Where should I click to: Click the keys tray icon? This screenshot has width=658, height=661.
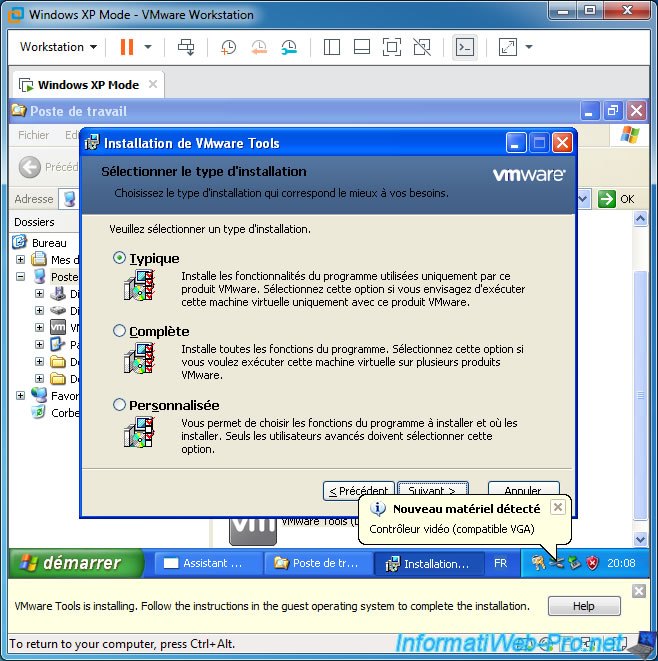538,563
